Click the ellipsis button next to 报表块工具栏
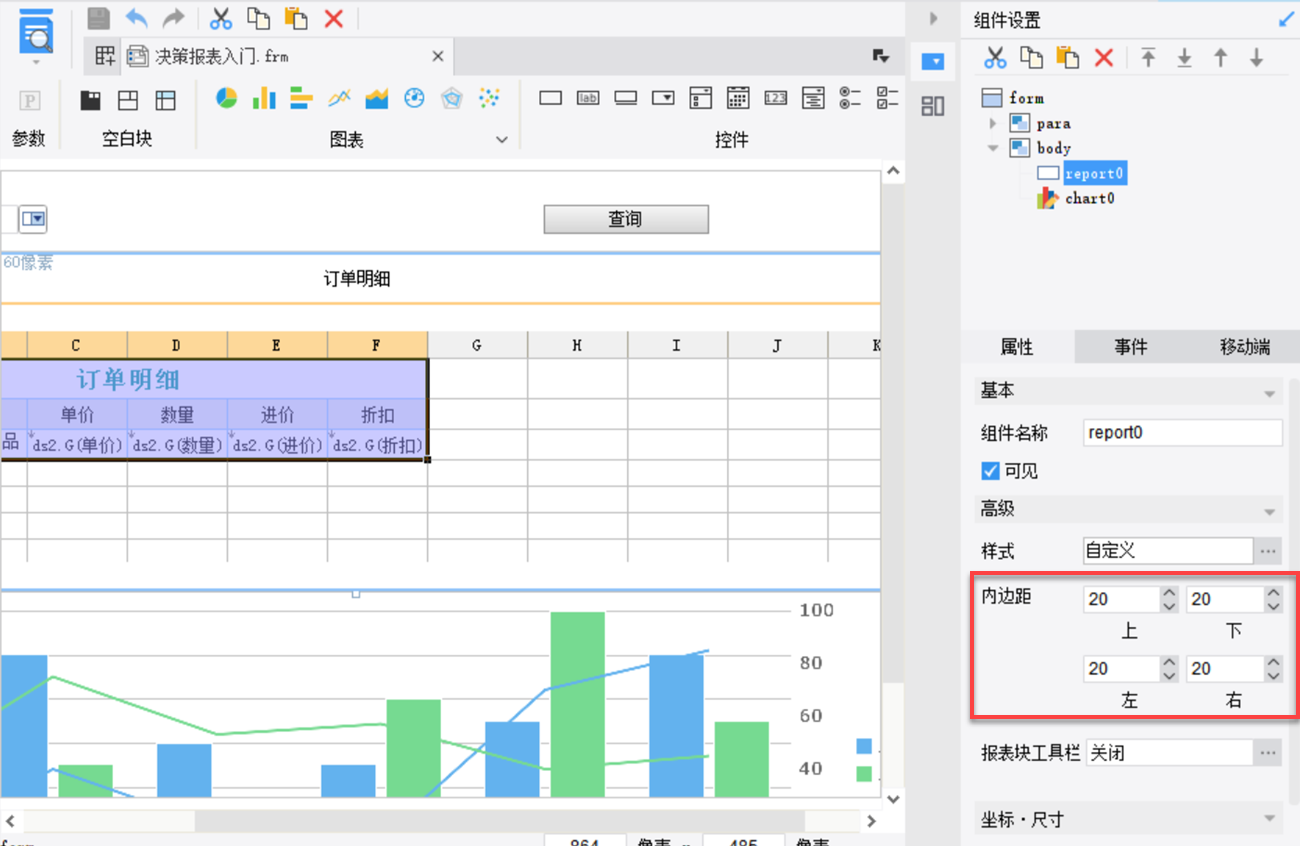Screen dimensions: 1300x846 1269,753
